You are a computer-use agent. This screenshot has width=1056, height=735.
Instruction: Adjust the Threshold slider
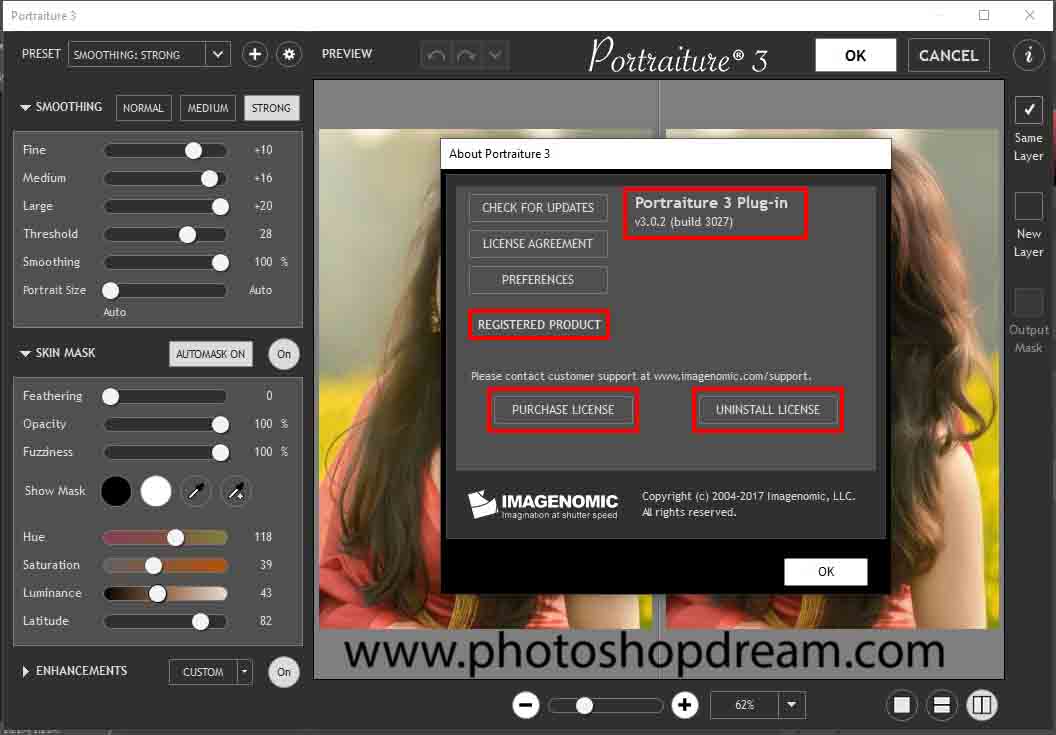[166, 234]
